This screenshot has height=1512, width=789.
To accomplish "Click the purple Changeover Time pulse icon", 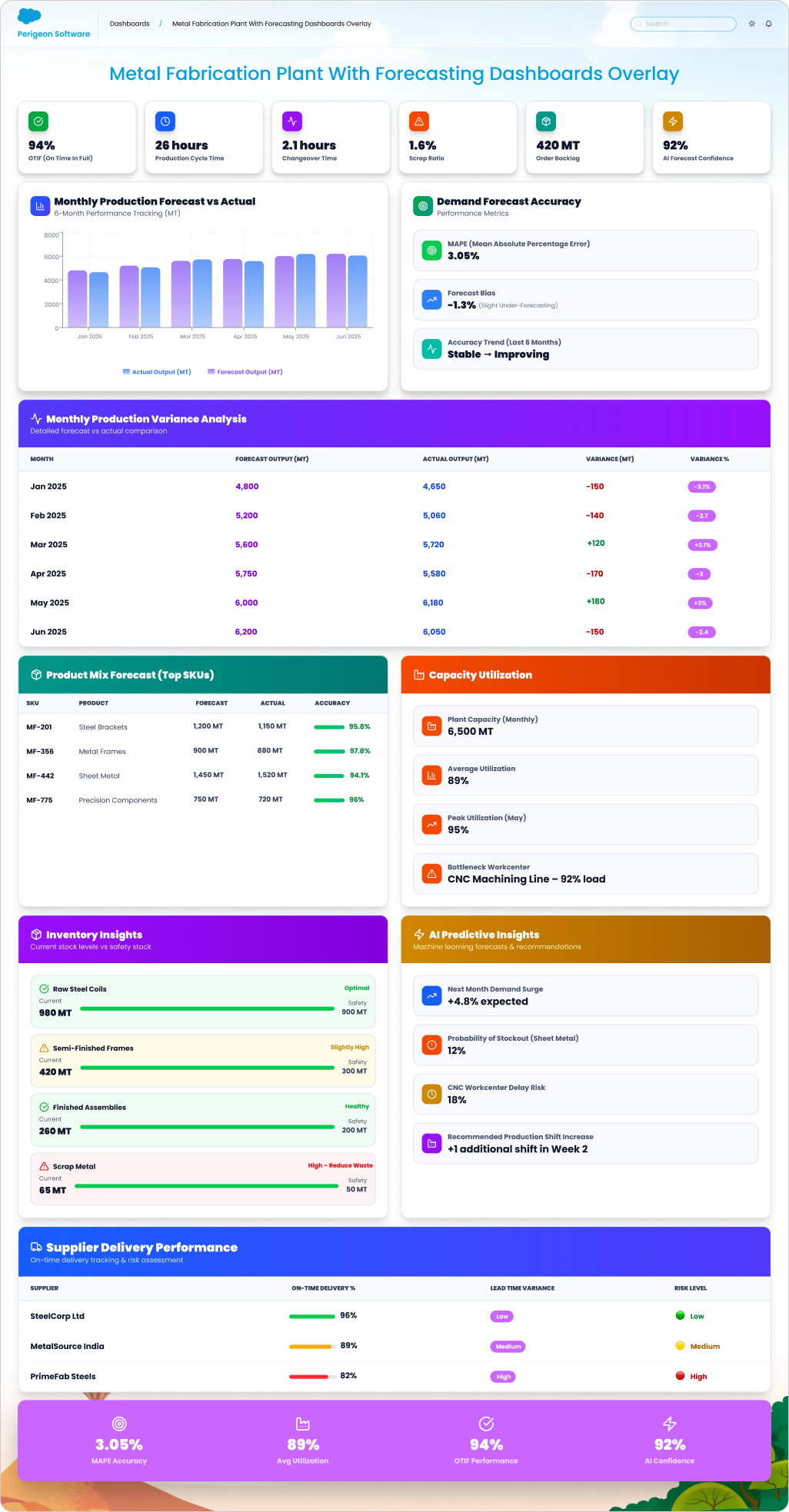I will (292, 121).
